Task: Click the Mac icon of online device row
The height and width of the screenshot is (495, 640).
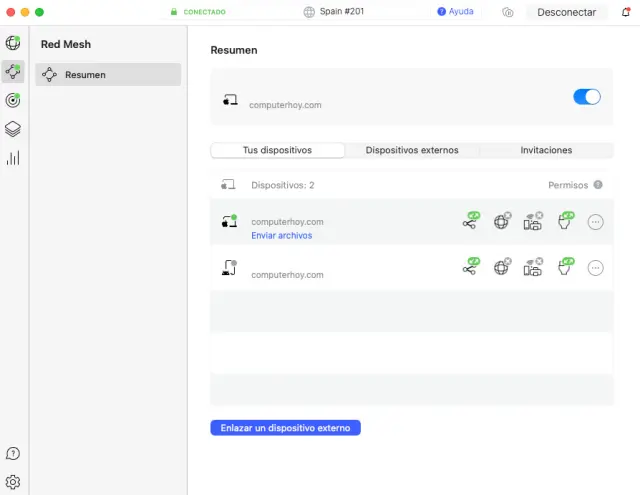Action: click(229, 221)
